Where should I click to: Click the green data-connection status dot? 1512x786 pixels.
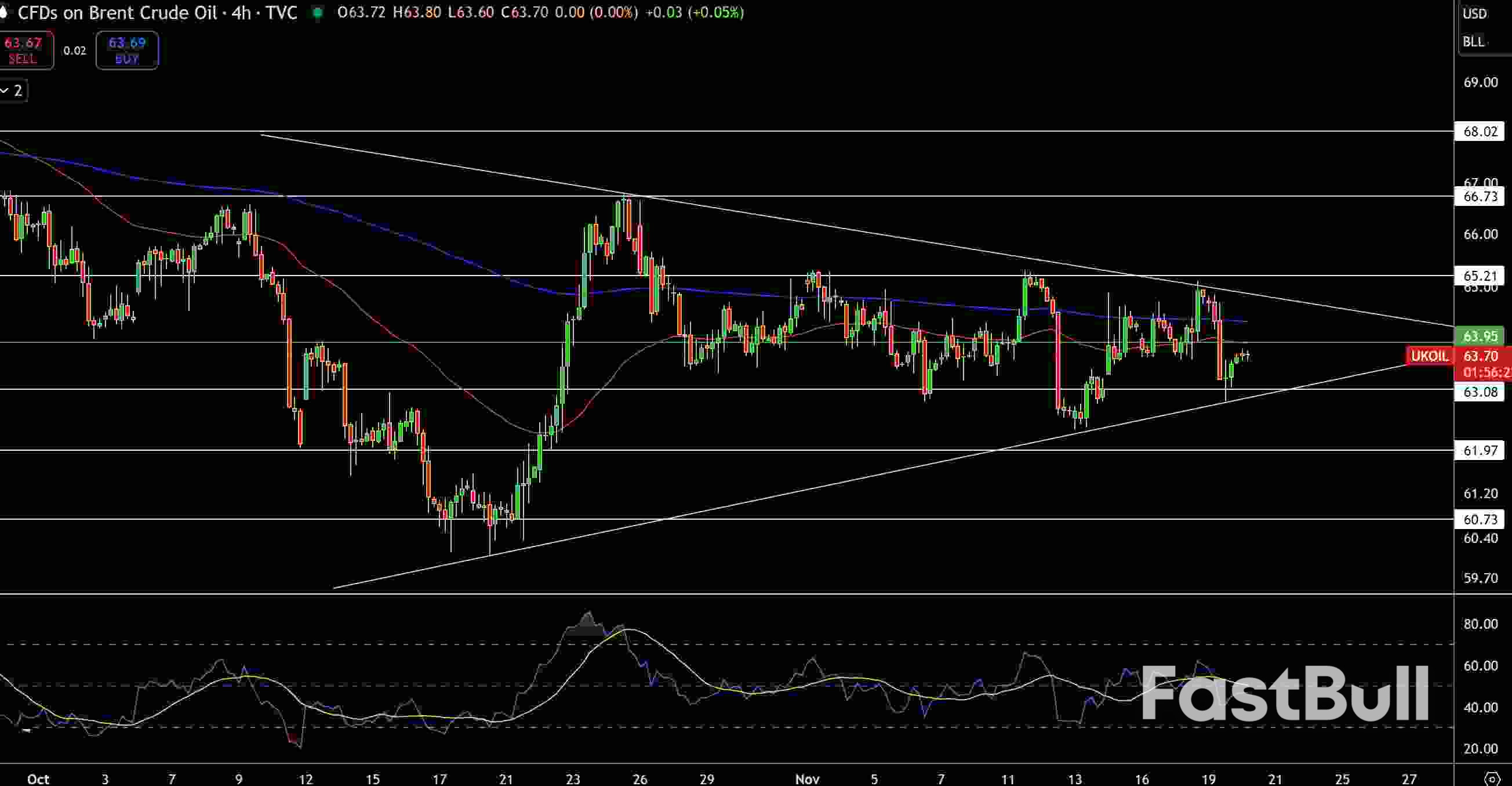tap(317, 12)
